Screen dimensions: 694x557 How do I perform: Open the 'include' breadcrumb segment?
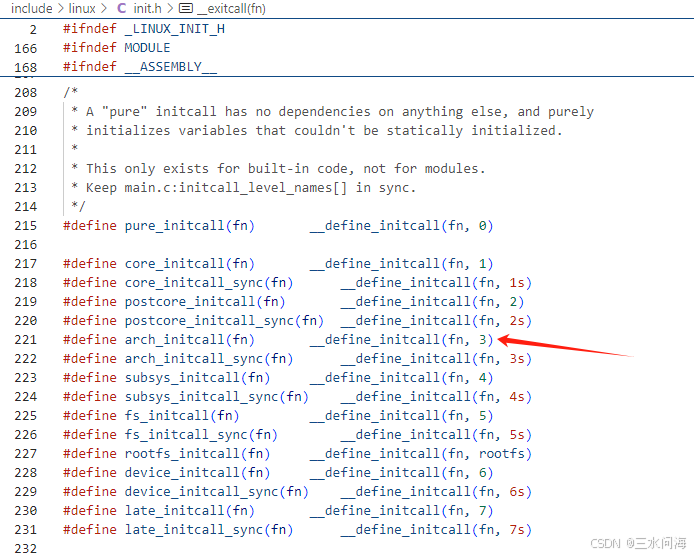[31, 8]
